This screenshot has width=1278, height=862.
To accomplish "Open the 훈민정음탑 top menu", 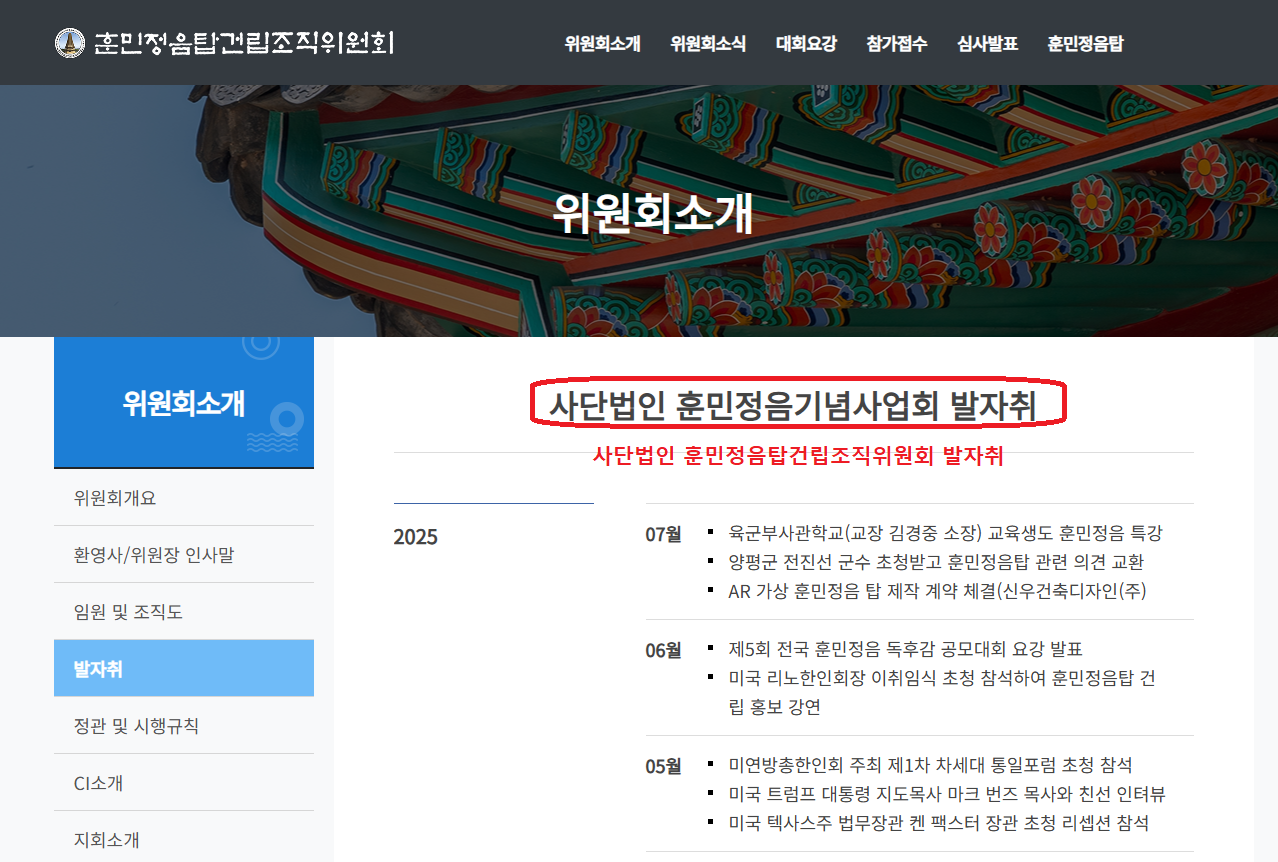I will pos(1085,43).
